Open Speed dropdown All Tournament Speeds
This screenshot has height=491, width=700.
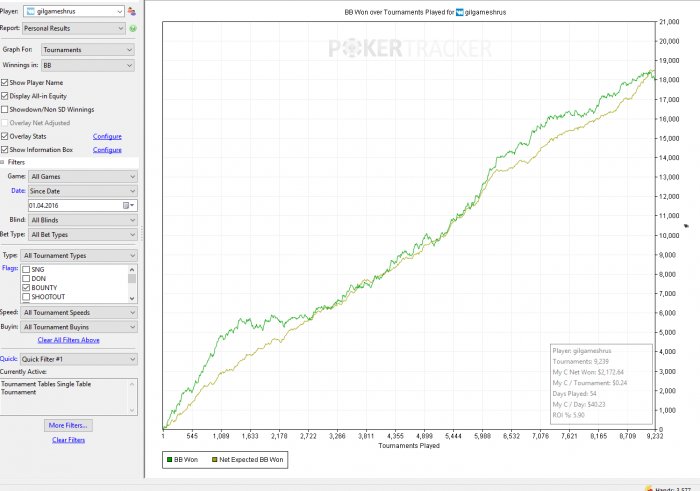click(x=79, y=312)
